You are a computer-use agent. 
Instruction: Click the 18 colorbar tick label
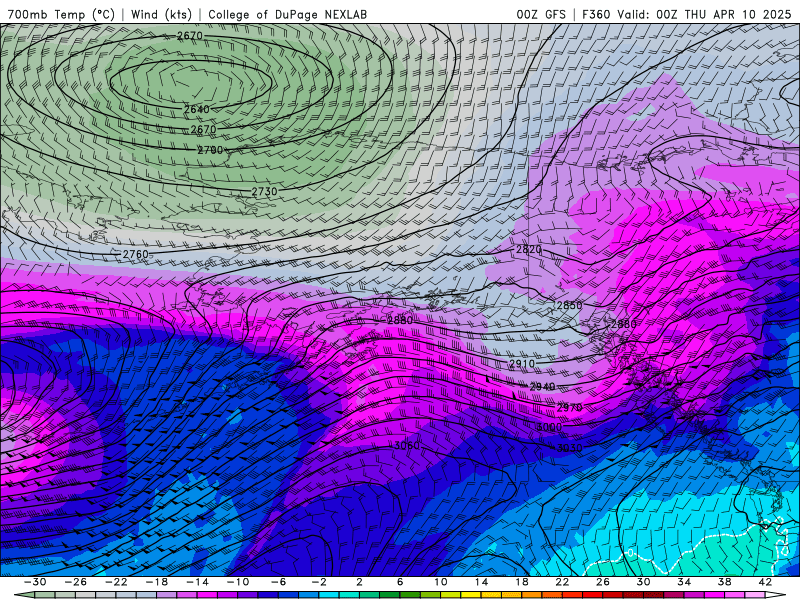coord(521,582)
